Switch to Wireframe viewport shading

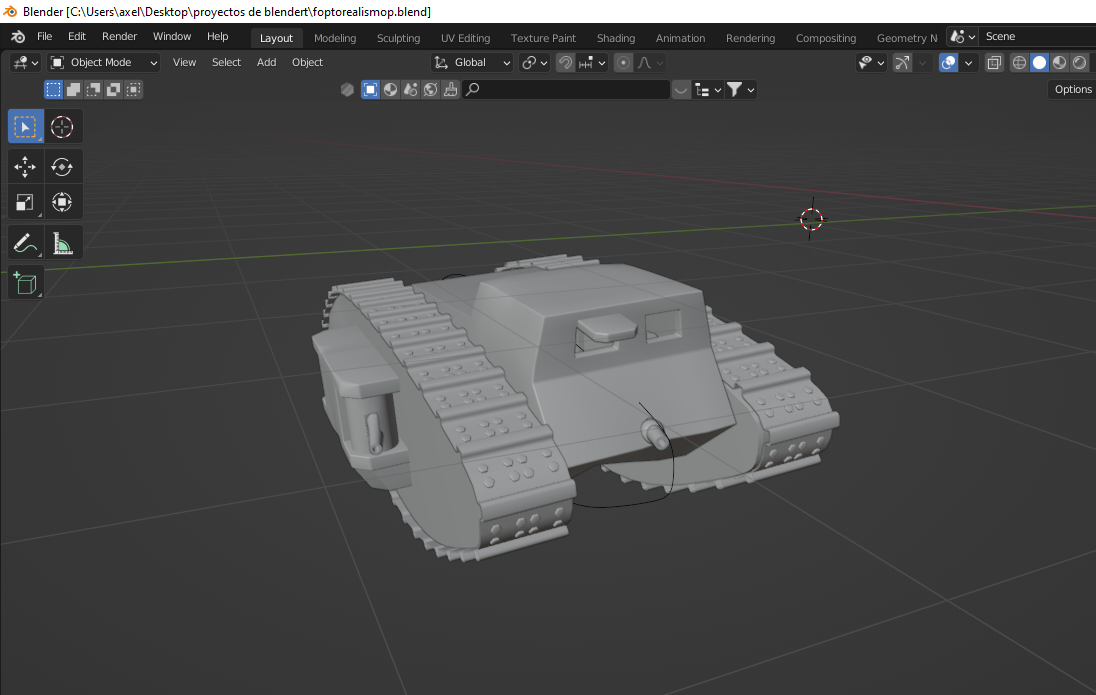tap(1020, 63)
